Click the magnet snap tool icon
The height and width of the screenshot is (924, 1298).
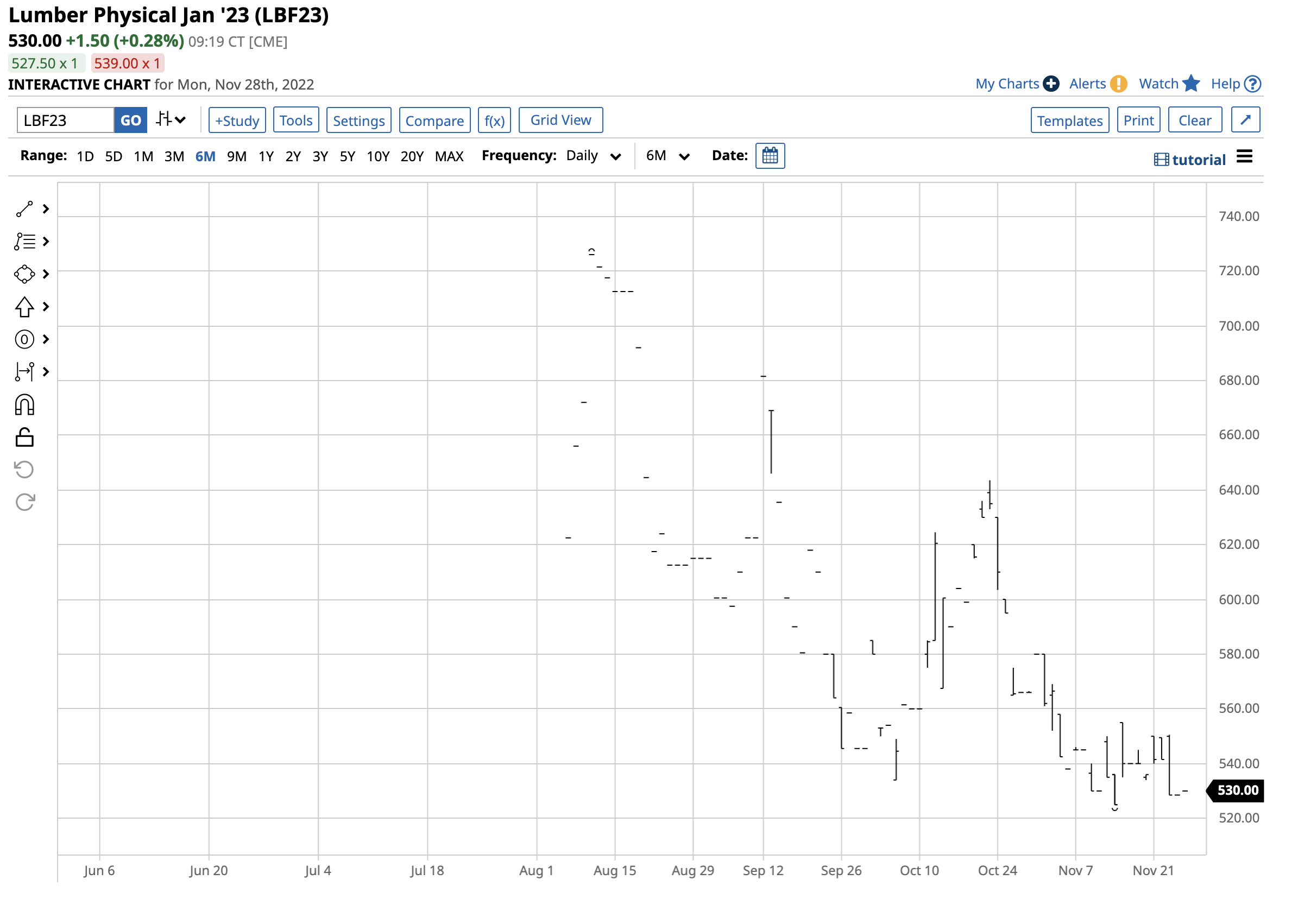[x=24, y=406]
